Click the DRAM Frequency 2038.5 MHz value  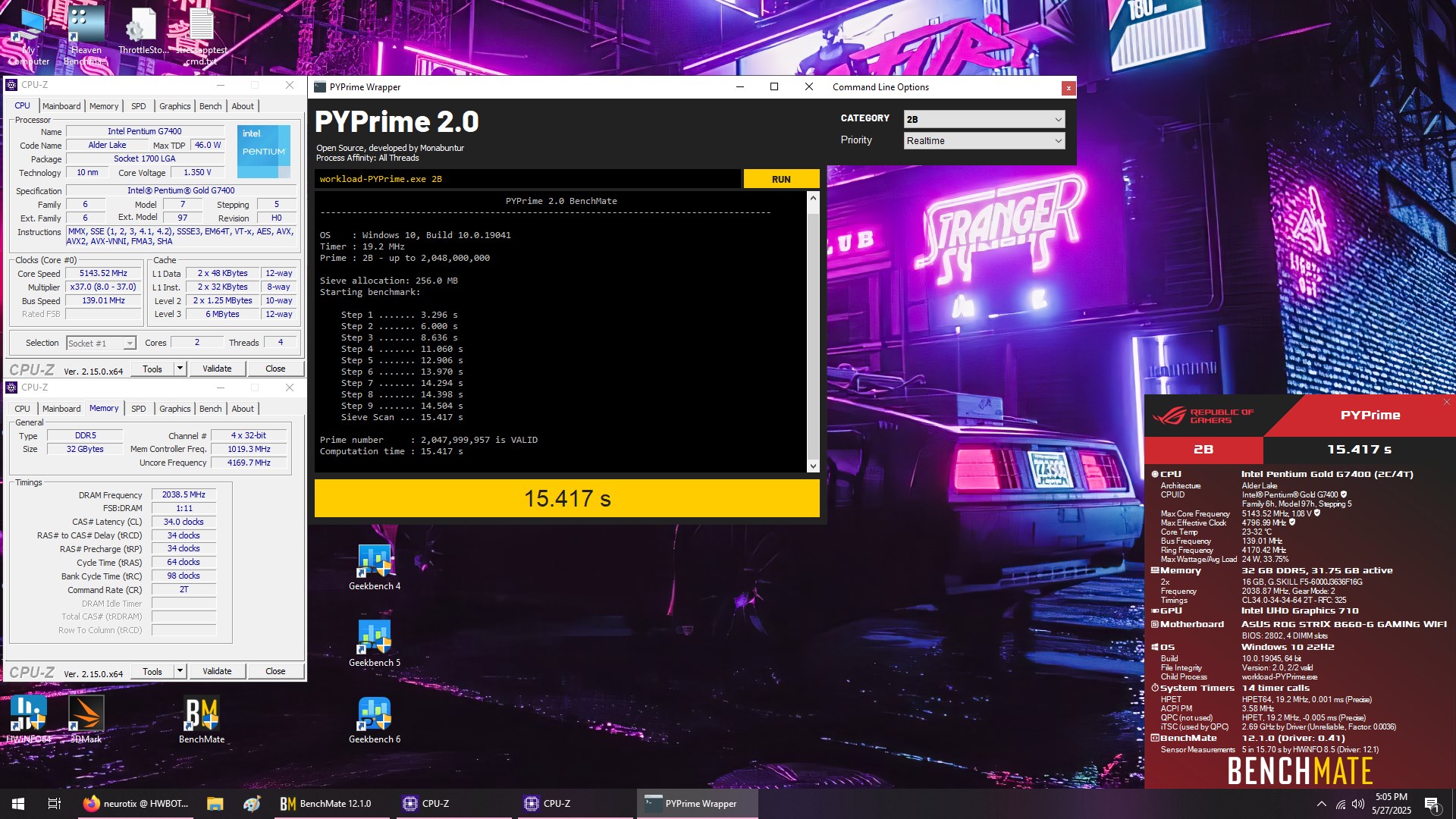pos(184,494)
